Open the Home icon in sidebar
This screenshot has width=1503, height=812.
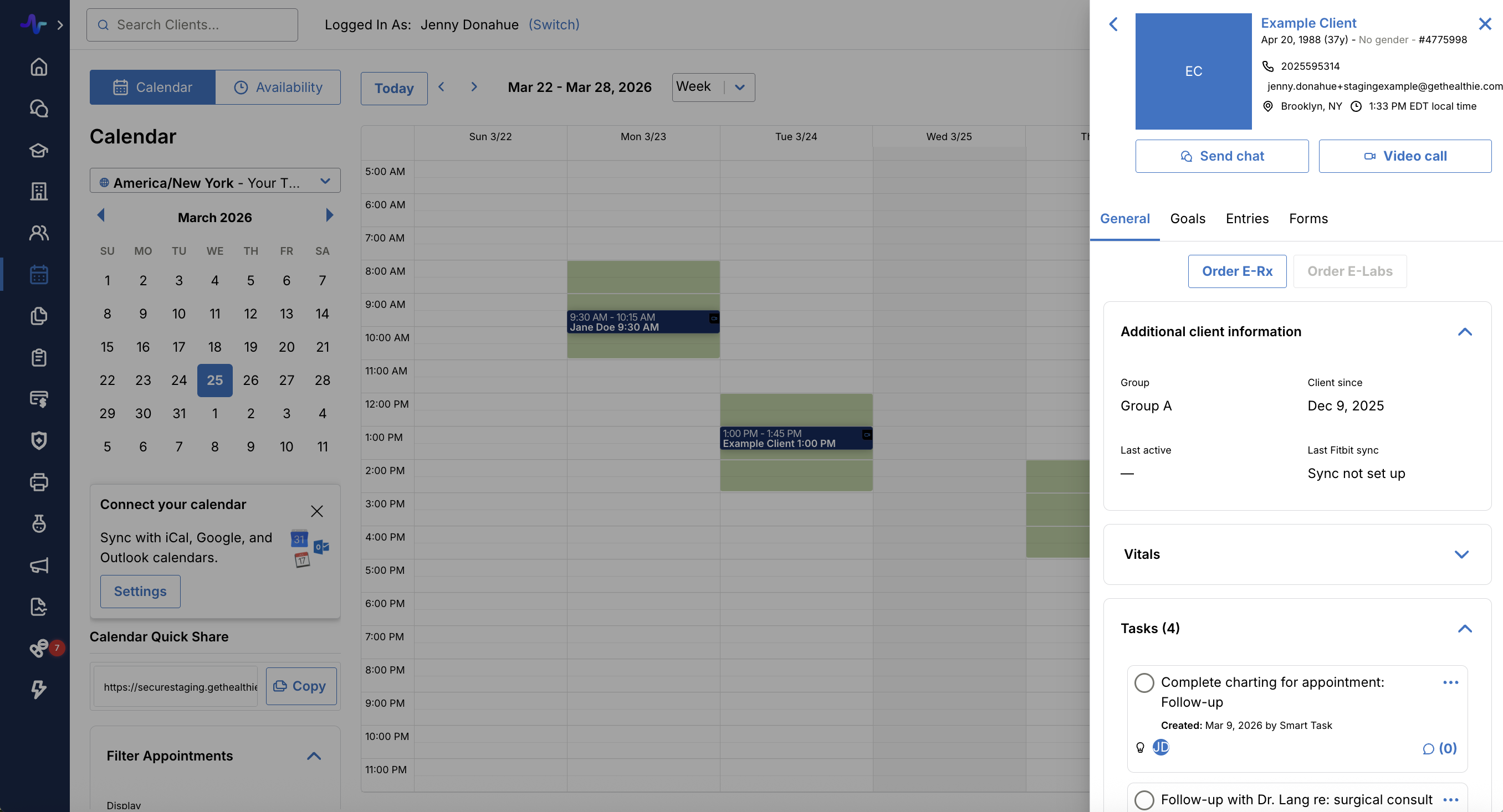pos(38,66)
